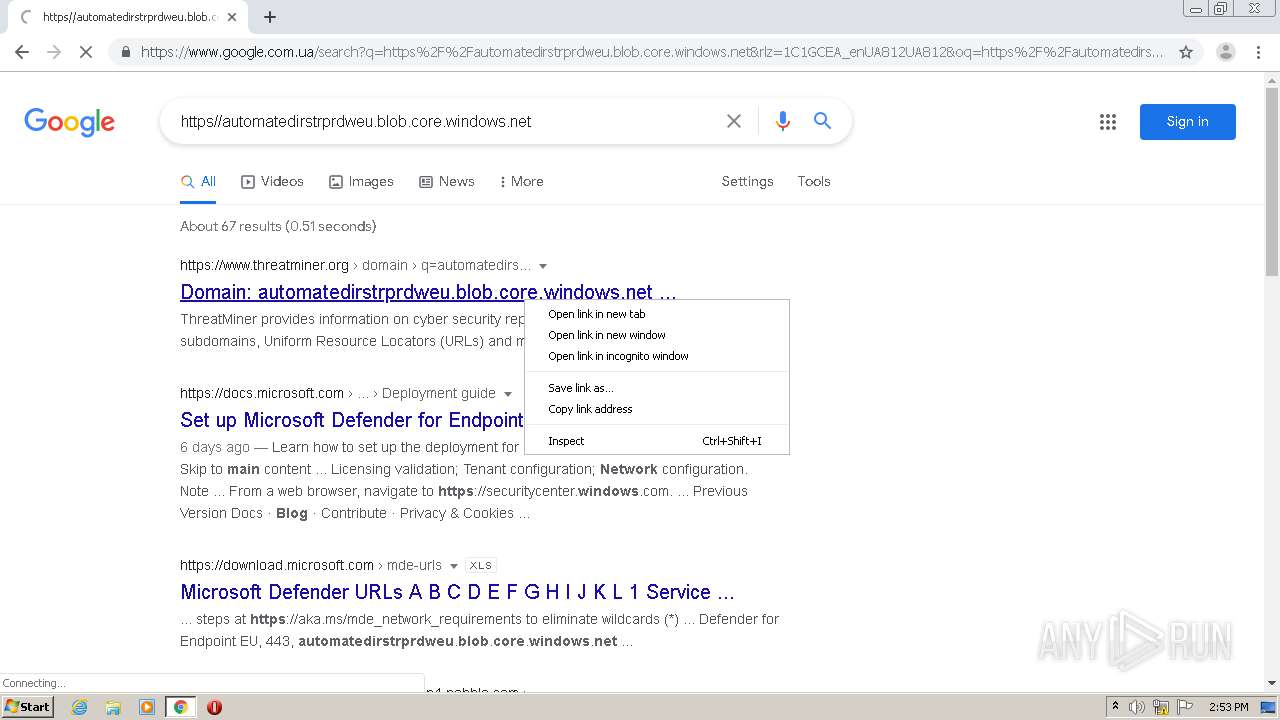Image resolution: width=1280 pixels, height=720 pixels.
Task: Switch to Videos results tab
Action: pos(272,182)
